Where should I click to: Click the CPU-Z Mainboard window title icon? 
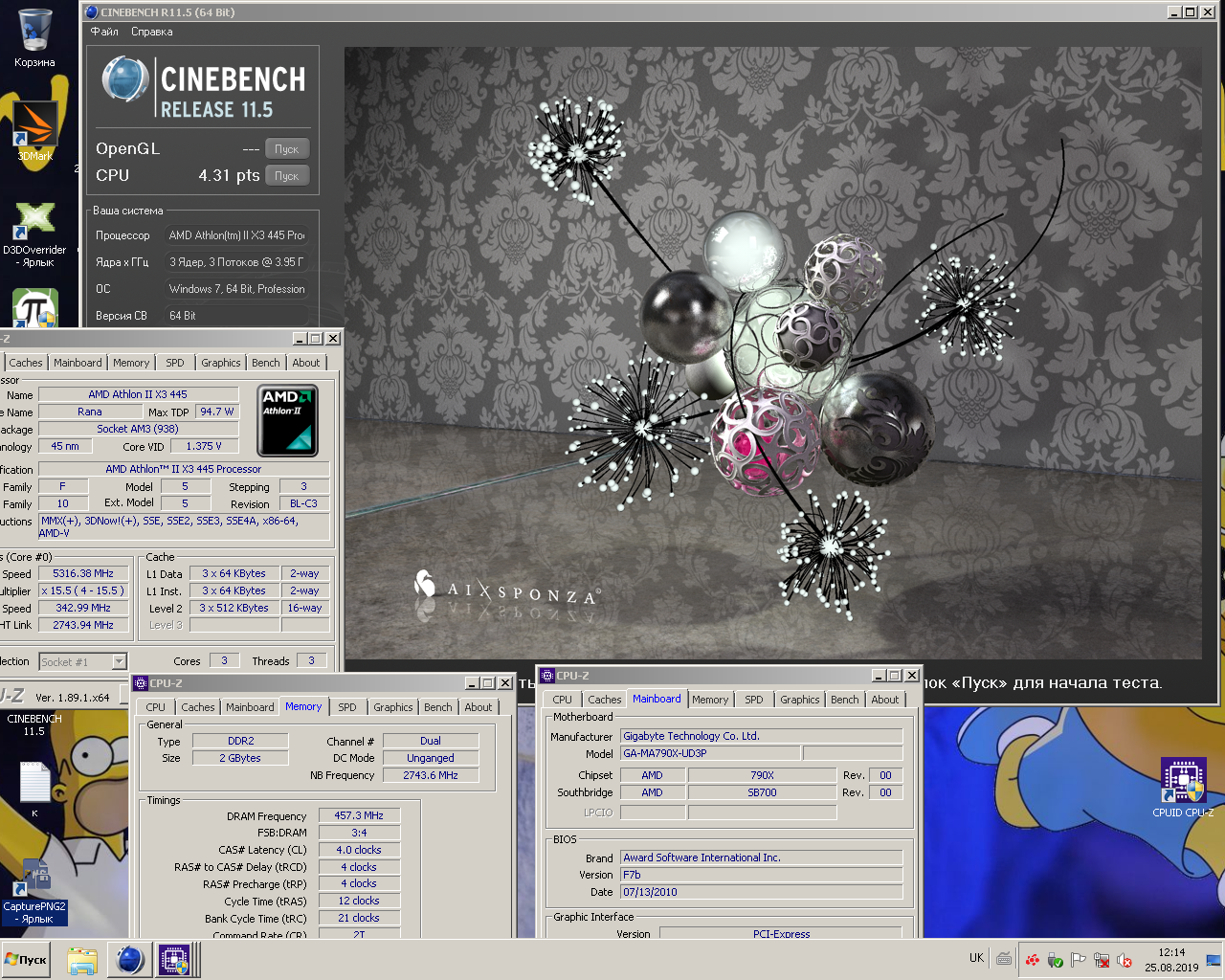pos(547,676)
